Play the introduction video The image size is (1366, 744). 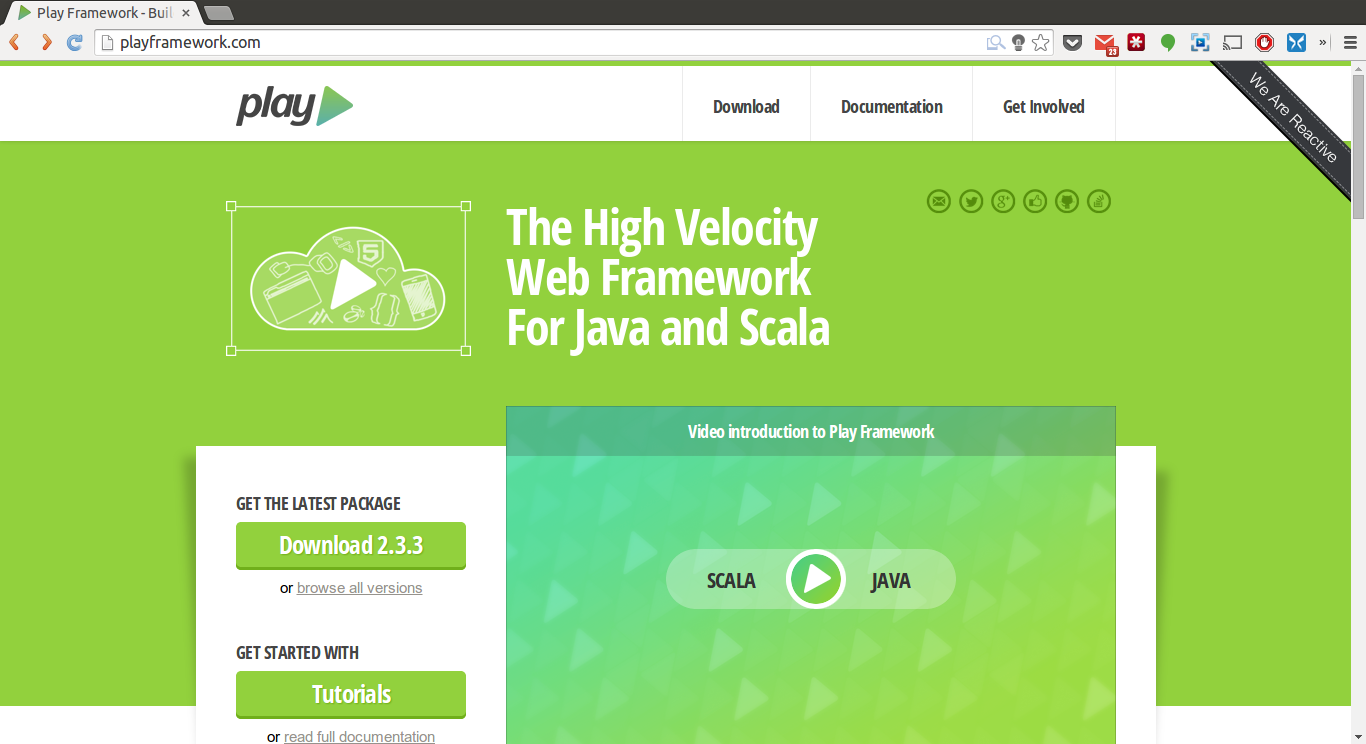point(816,579)
